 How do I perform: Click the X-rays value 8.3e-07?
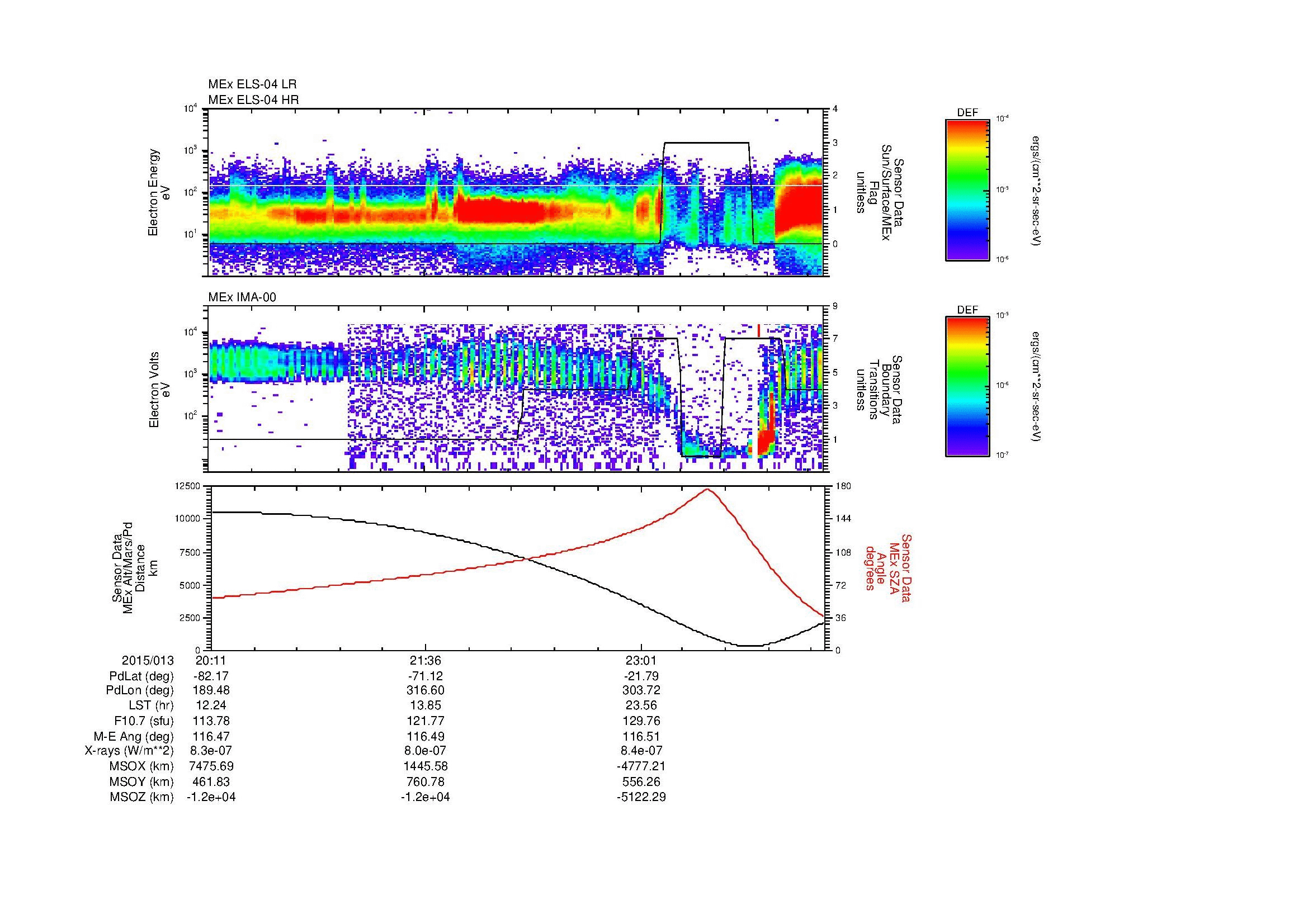pyautogui.click(x=211, y=751)
